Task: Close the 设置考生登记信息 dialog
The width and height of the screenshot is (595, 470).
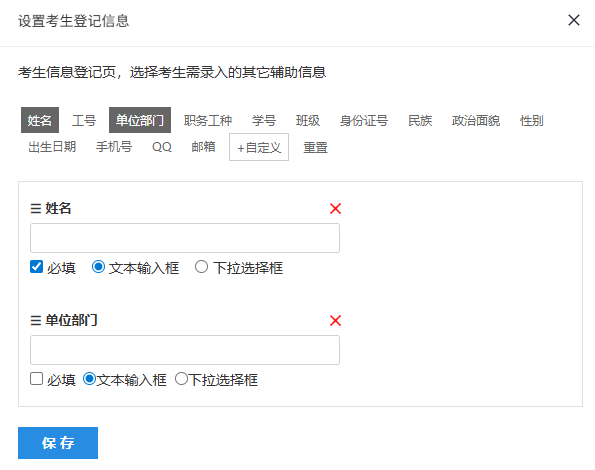Action: (x=573, y=20)
